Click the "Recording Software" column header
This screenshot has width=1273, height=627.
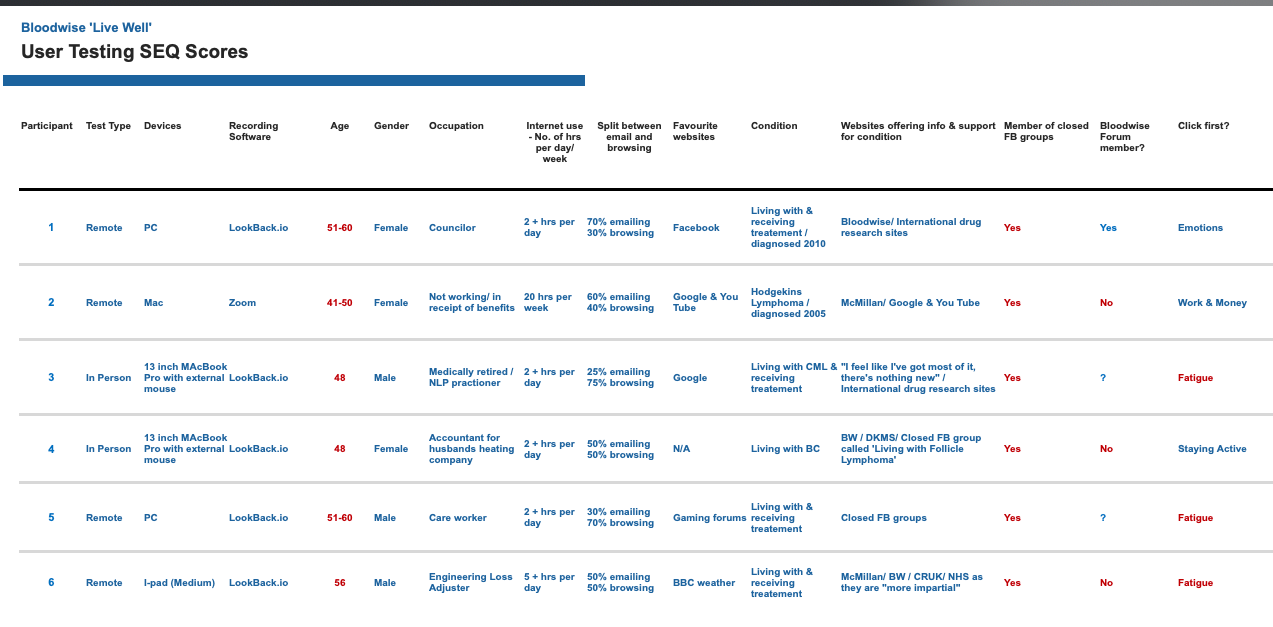pyautogui.click(x=254, y=131)
